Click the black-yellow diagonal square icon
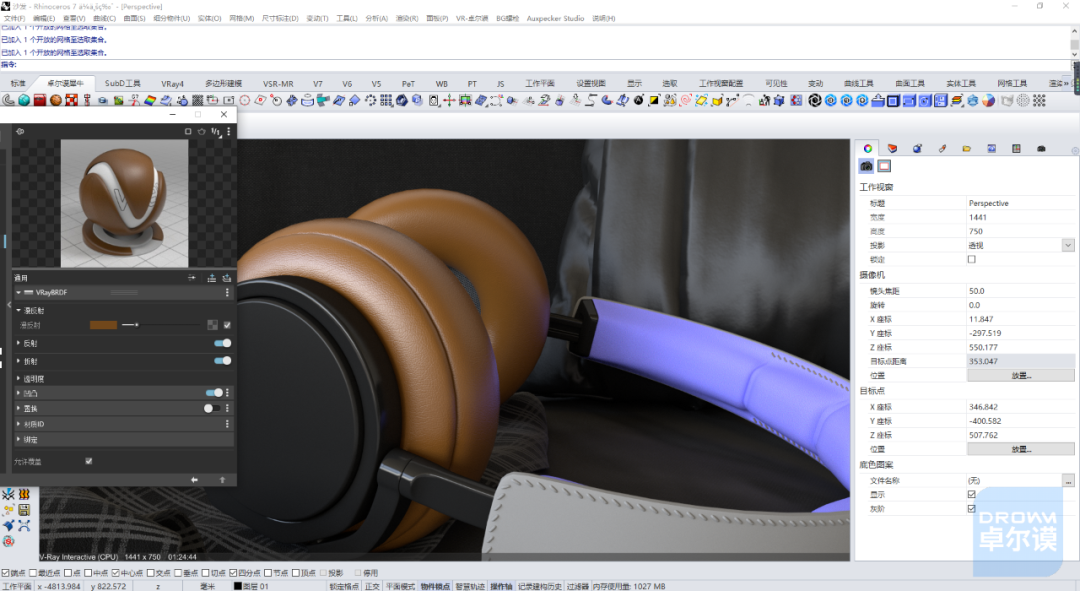Image resolution: width=1080 pixels, height=591 pixels. (x=654, y=101)
